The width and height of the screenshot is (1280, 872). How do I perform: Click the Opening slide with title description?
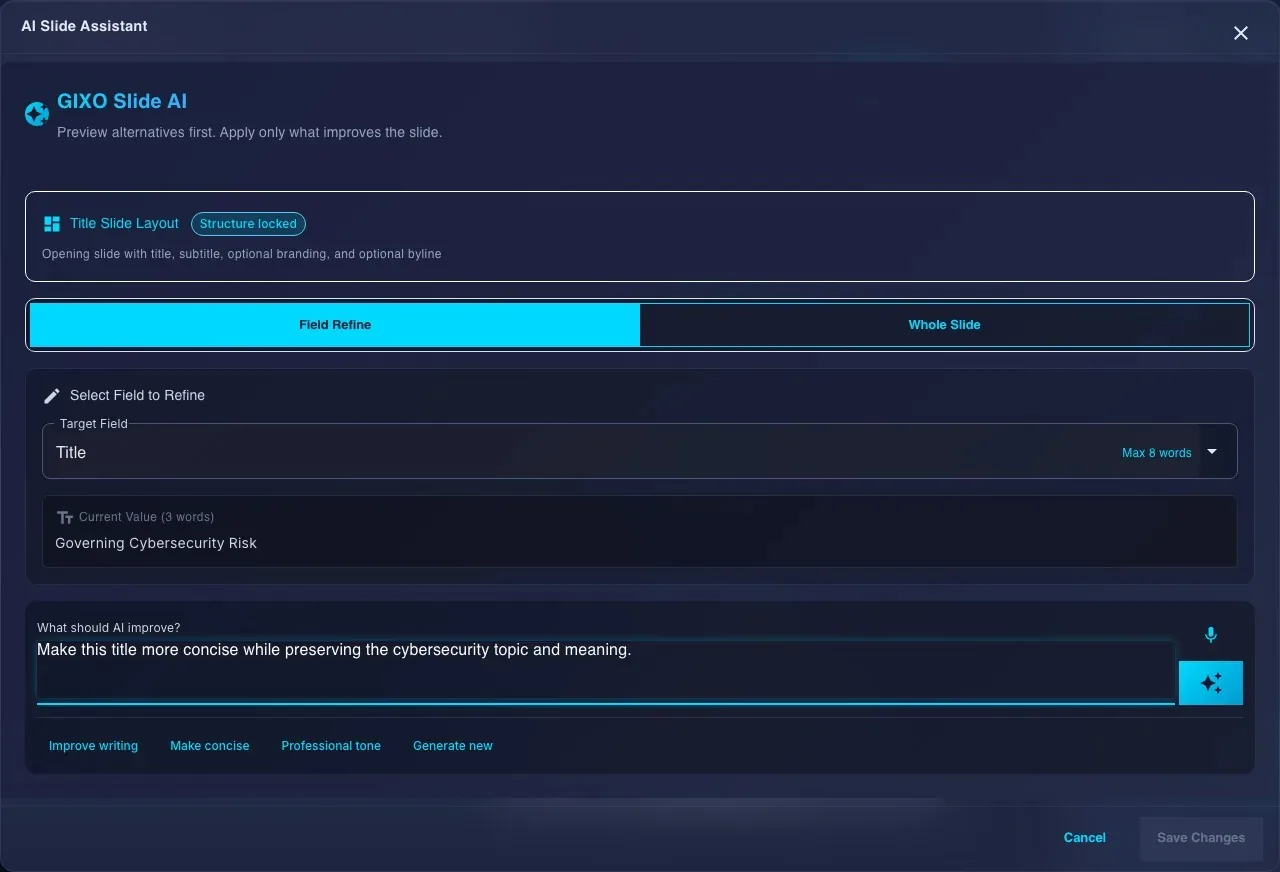[x=241, y=254]
